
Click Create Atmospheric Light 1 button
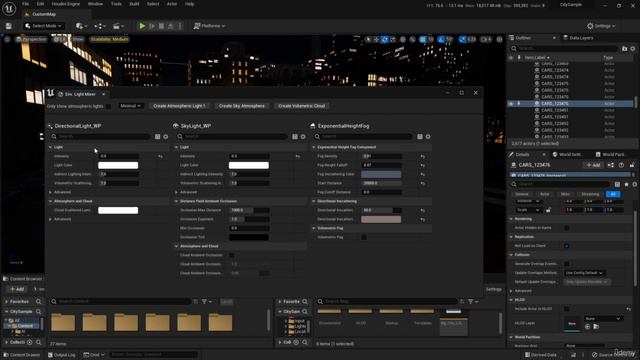(179, 106)
